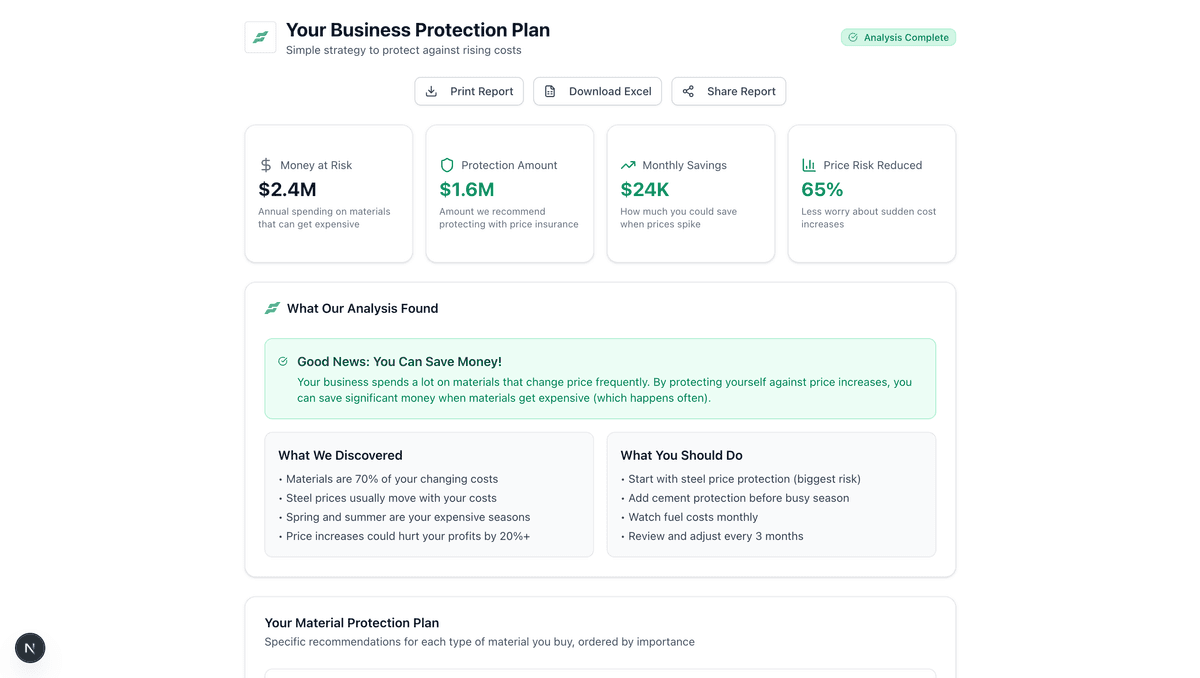Open the Next.js dev tools round button
Image resolution: width=1200 pixels, height=678 pixels.
click(x=30, y=648)
